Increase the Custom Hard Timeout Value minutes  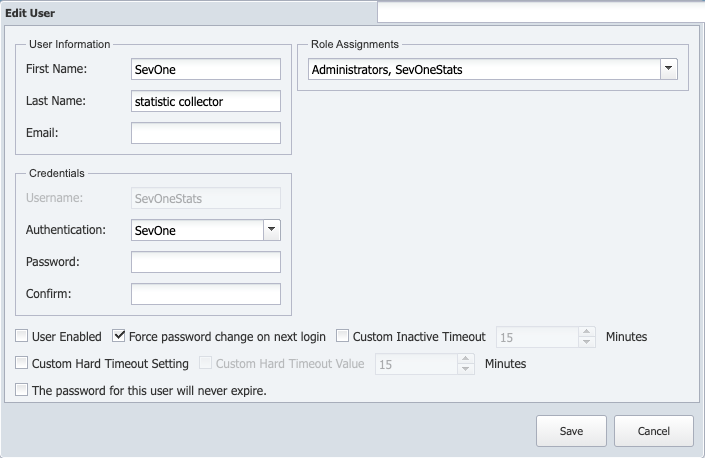point(466,359)
